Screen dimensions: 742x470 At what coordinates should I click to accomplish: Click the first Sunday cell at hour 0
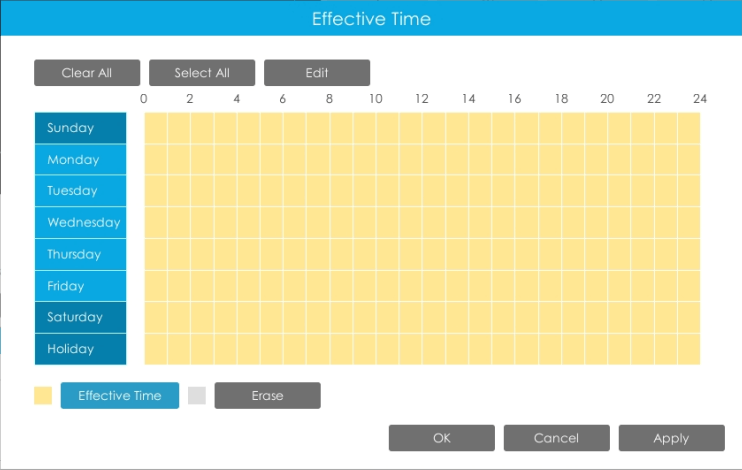pos(156,128)
